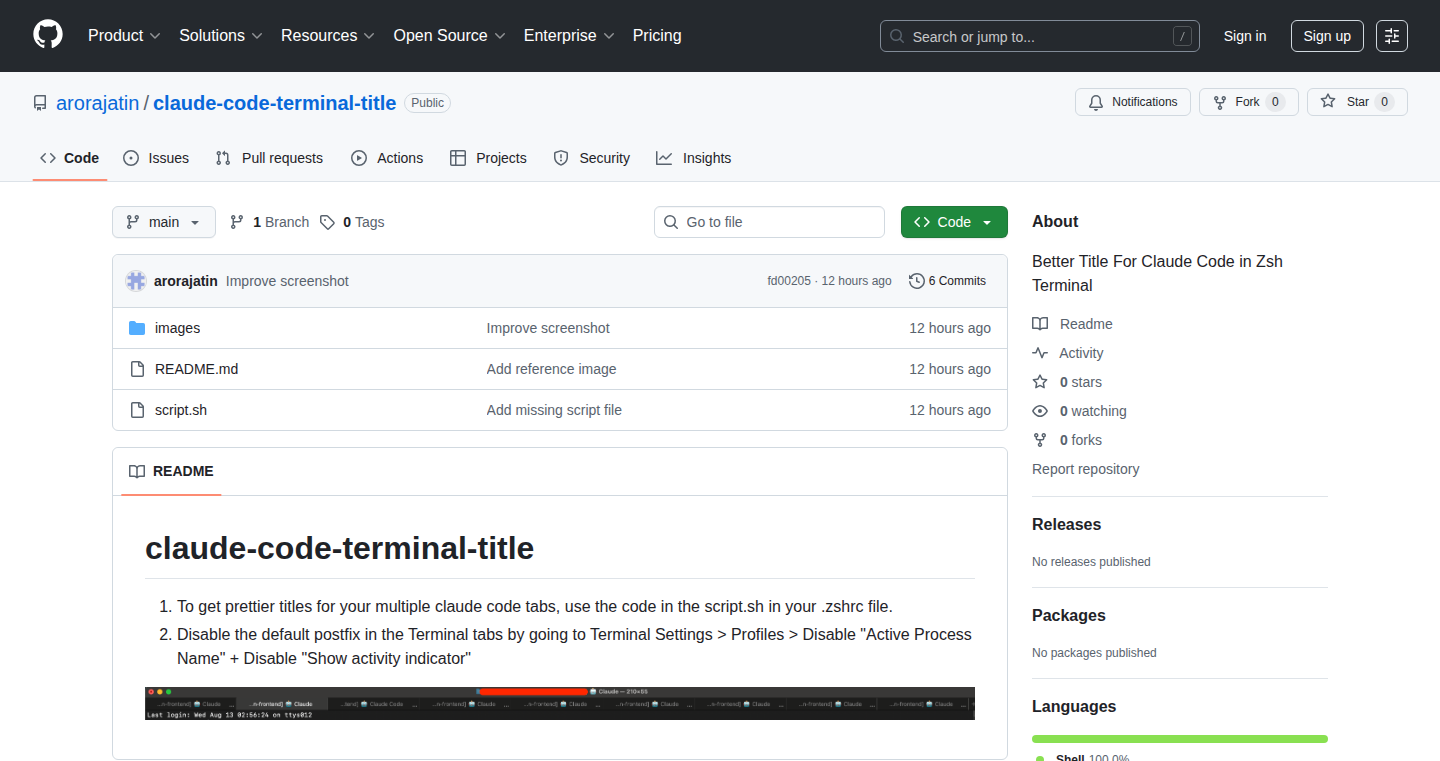1440x761 pixels.
Task: Switch to the Actions tab
Action: (387, 158)
